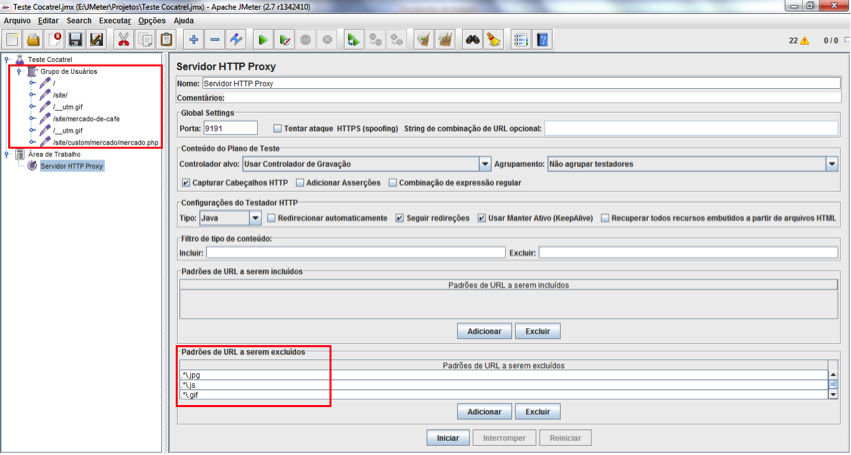This screenshot has height=455, width=851.
Task: Expand the /site/mercado-de-cafe node handle
Action: tap(32, 119)
